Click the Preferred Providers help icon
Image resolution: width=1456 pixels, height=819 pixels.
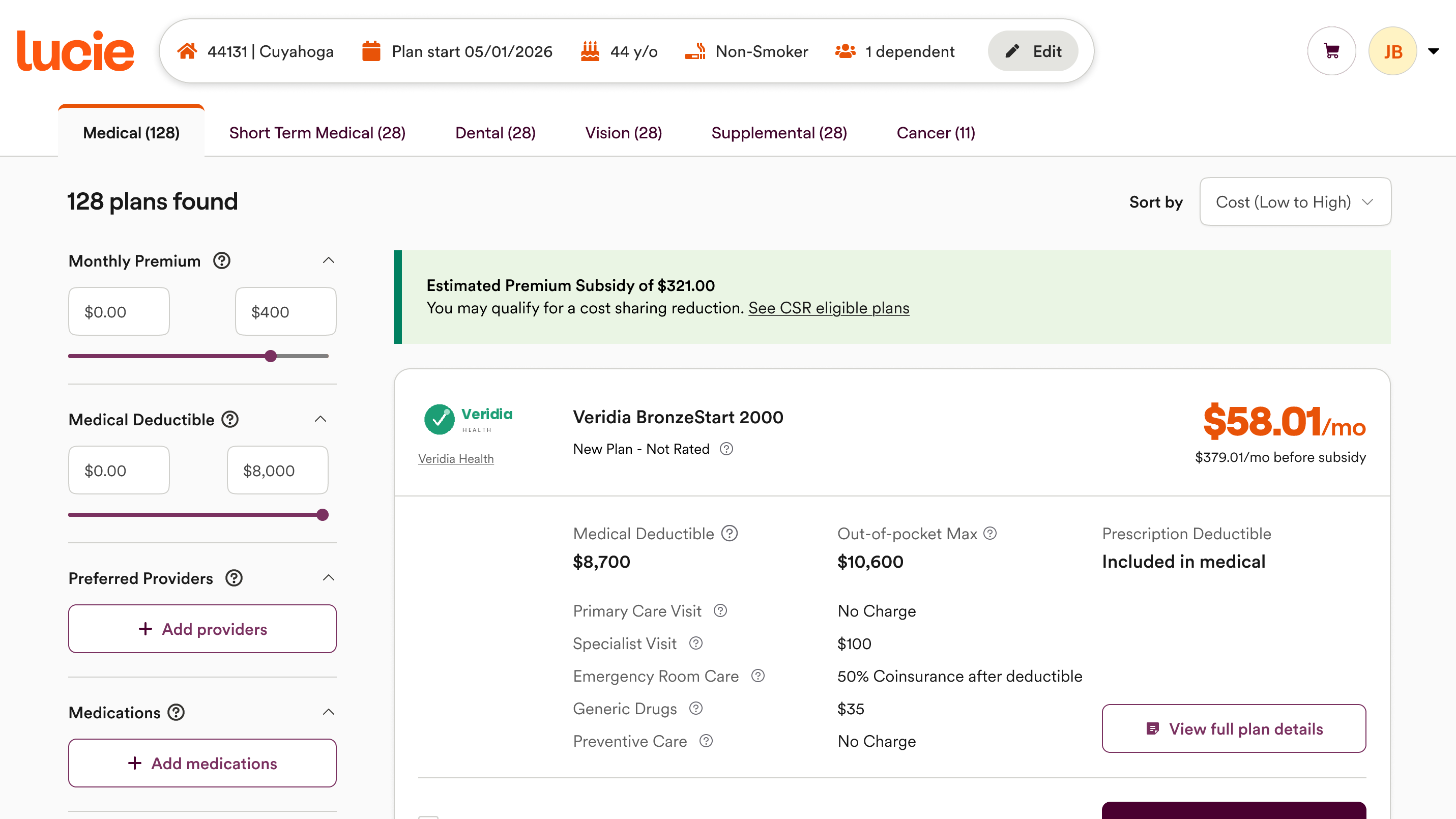pyautogui.click(x=234, y=578)
